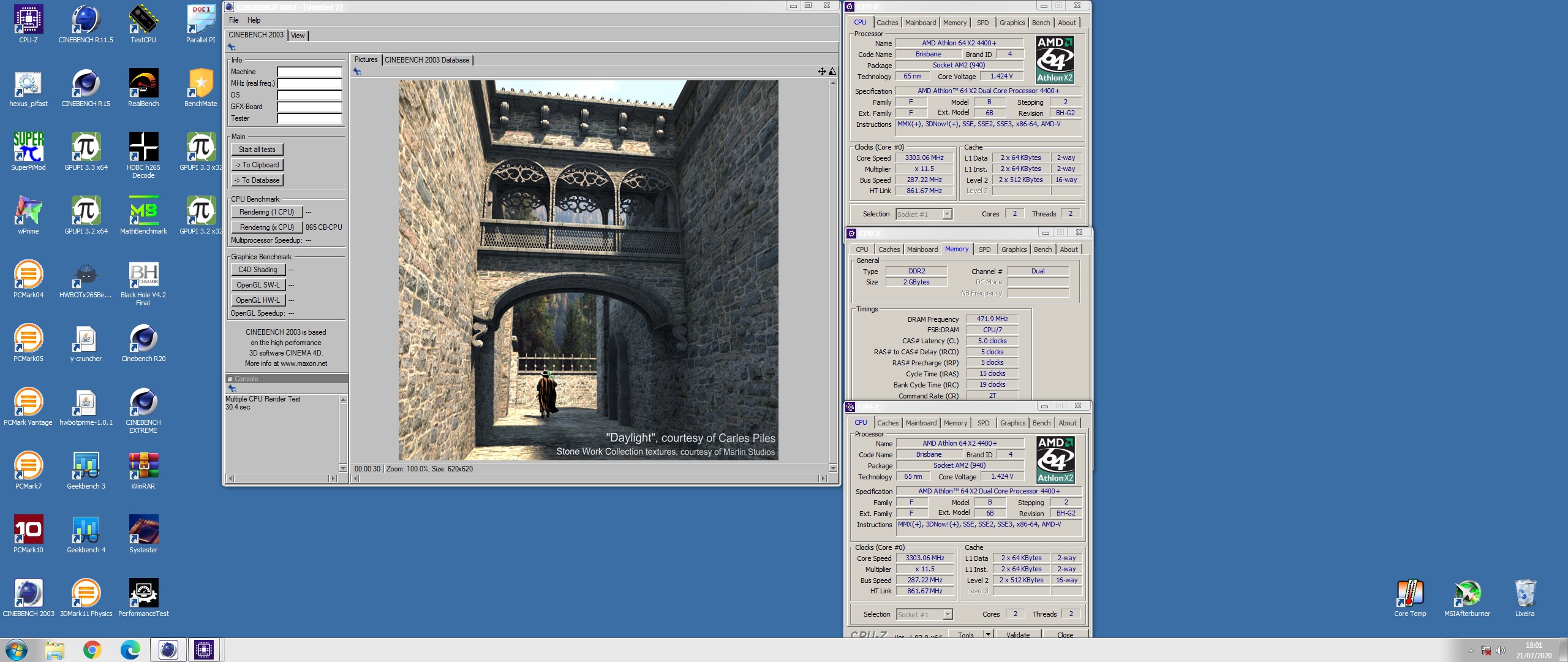Open Microsoft Edge from the taskbar
This screenshot has width=1568, height=662.
pyautogui.click(x=130, y=650)
